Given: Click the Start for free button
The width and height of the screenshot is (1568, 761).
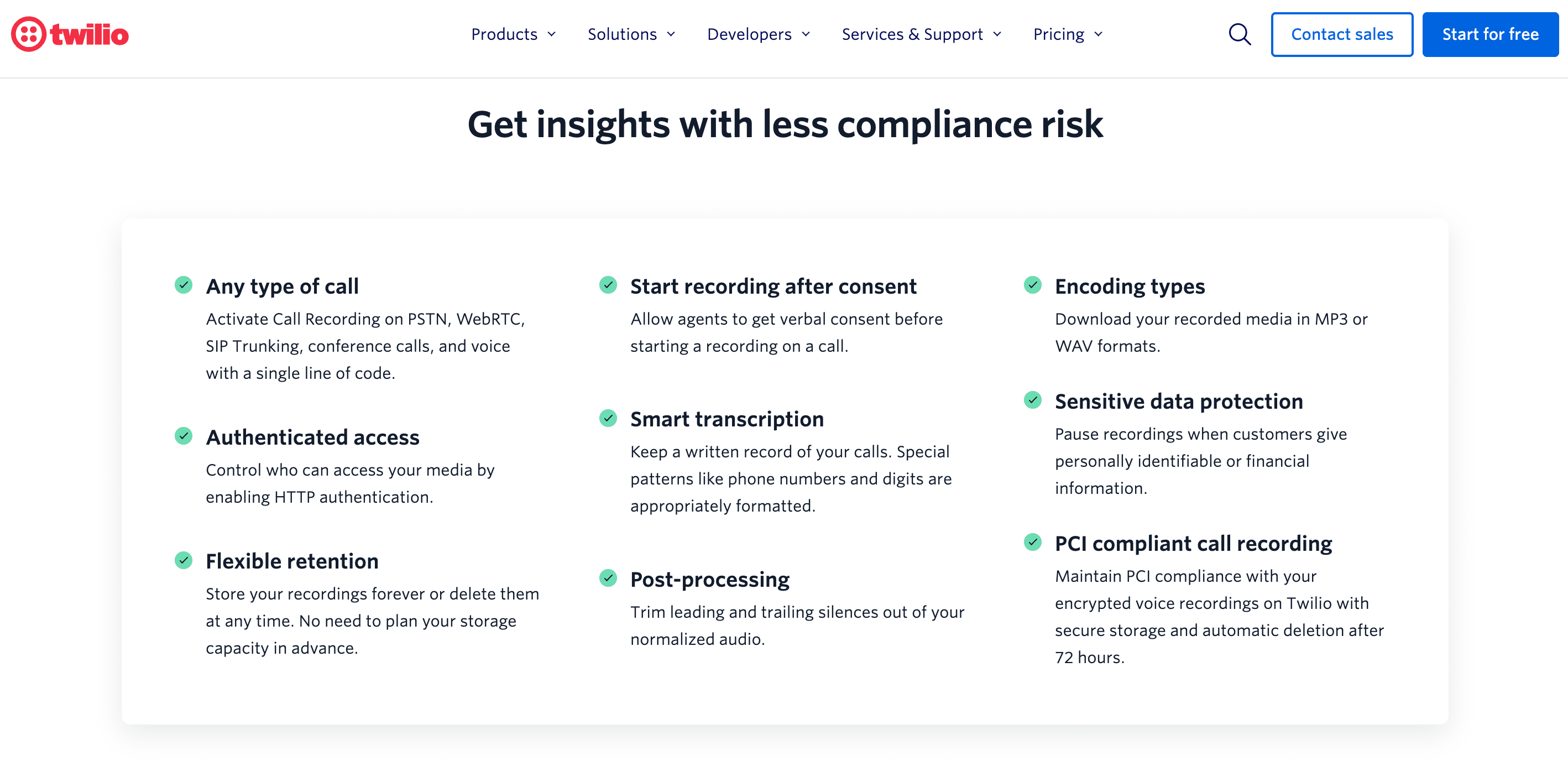Looking at the screenshot, I should [x=1490, y=35].
